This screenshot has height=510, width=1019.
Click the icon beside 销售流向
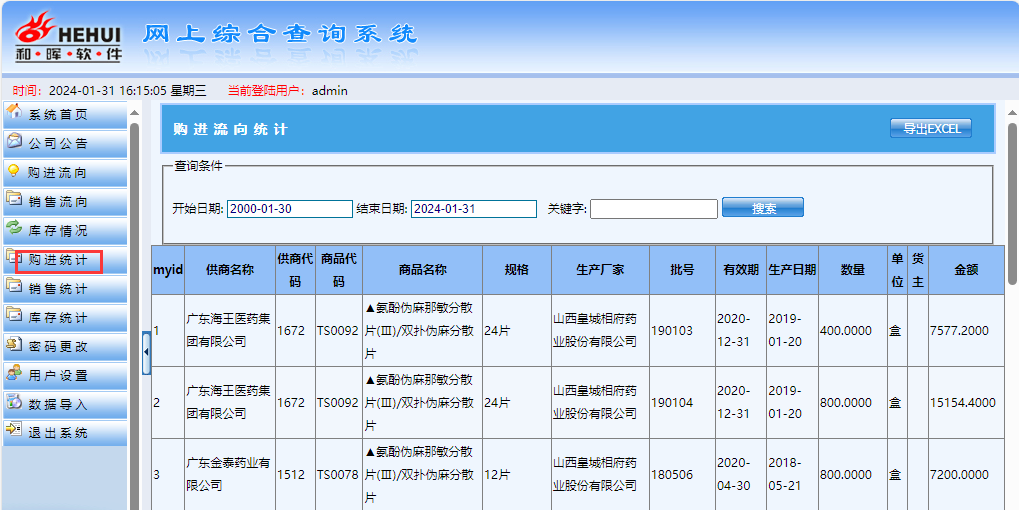pyautogui.click(x=14, y=199)
